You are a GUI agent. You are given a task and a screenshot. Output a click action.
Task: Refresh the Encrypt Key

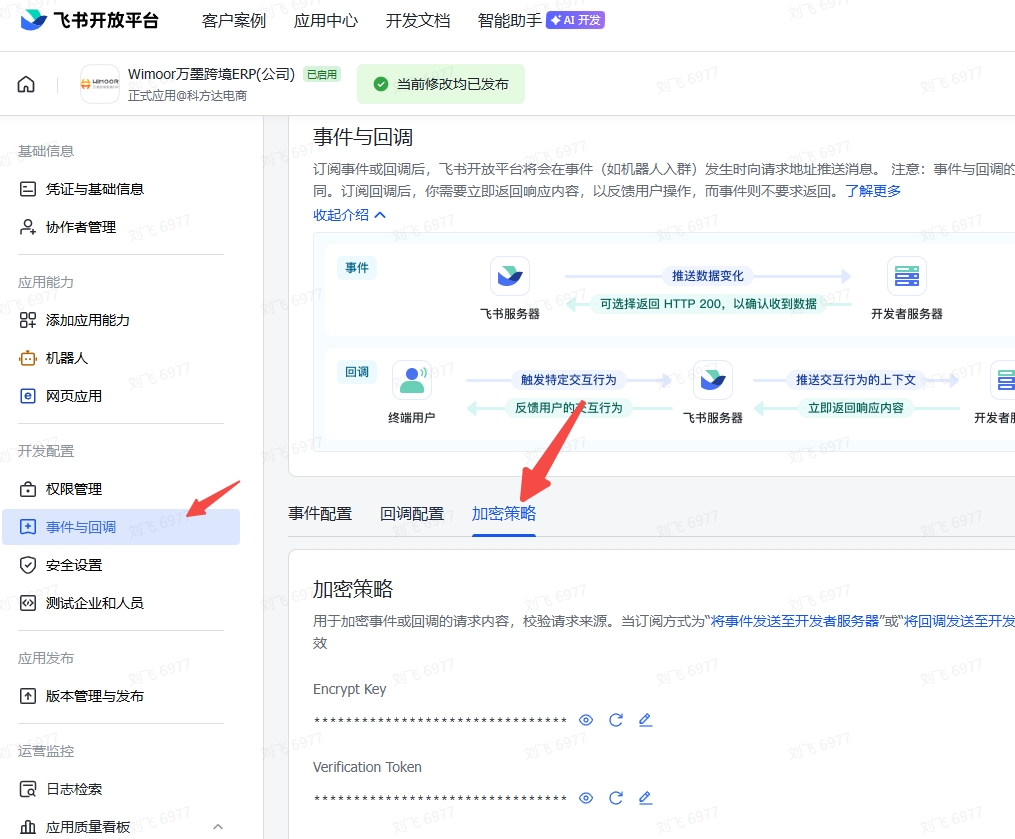(616, 720)
